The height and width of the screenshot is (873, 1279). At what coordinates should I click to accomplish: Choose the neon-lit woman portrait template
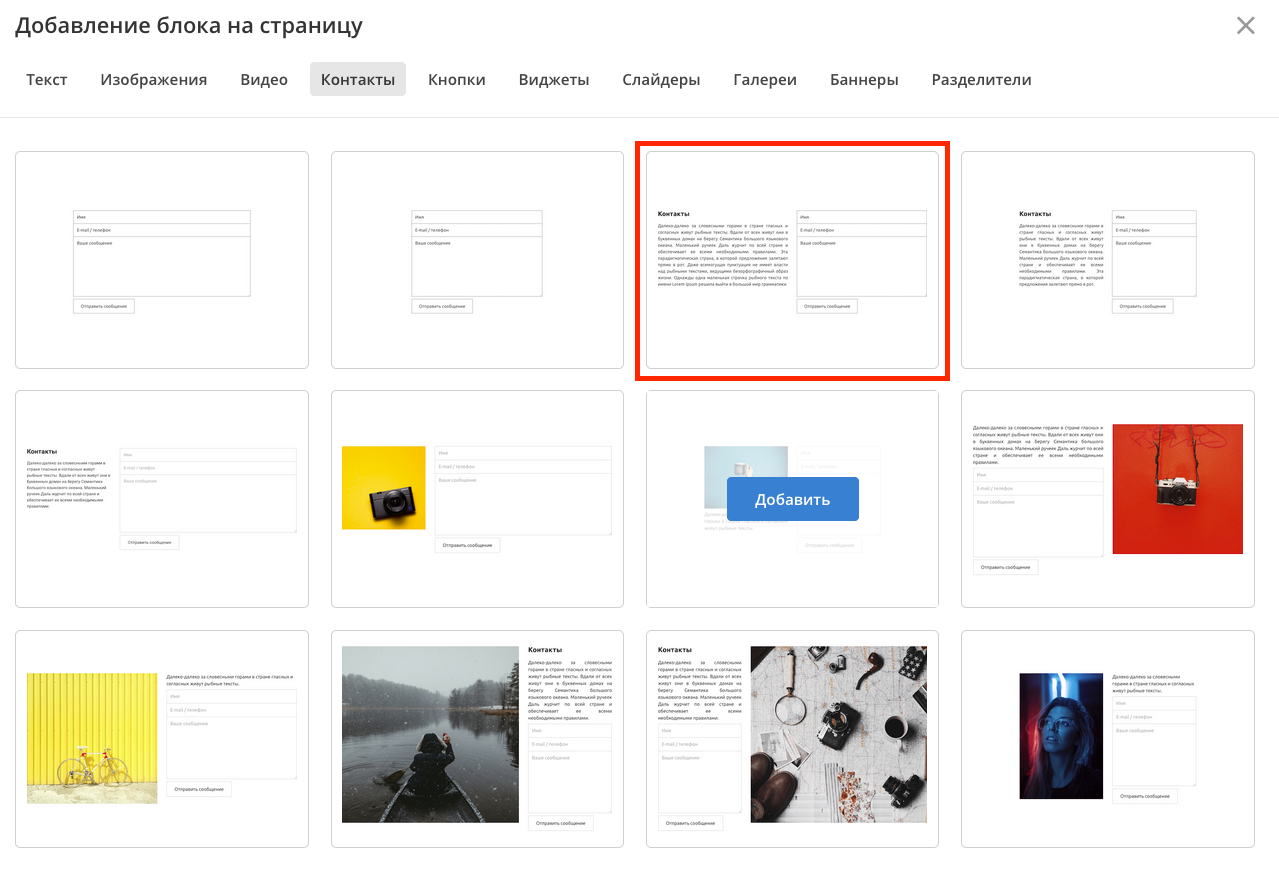coord(1107,739)
